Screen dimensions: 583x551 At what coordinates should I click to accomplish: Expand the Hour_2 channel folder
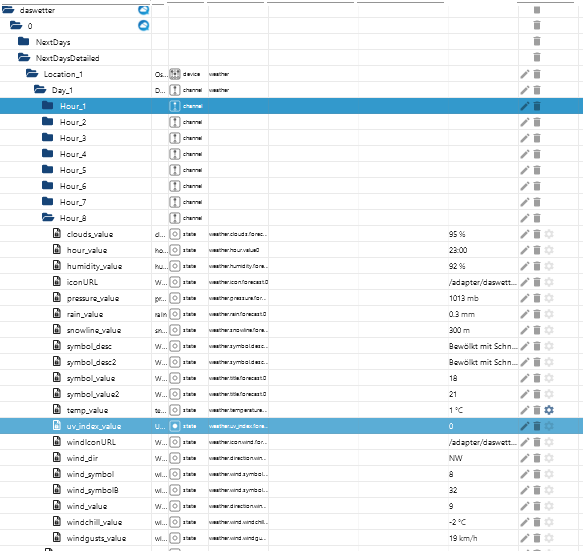pyautogui.click(x=48, y=122)
